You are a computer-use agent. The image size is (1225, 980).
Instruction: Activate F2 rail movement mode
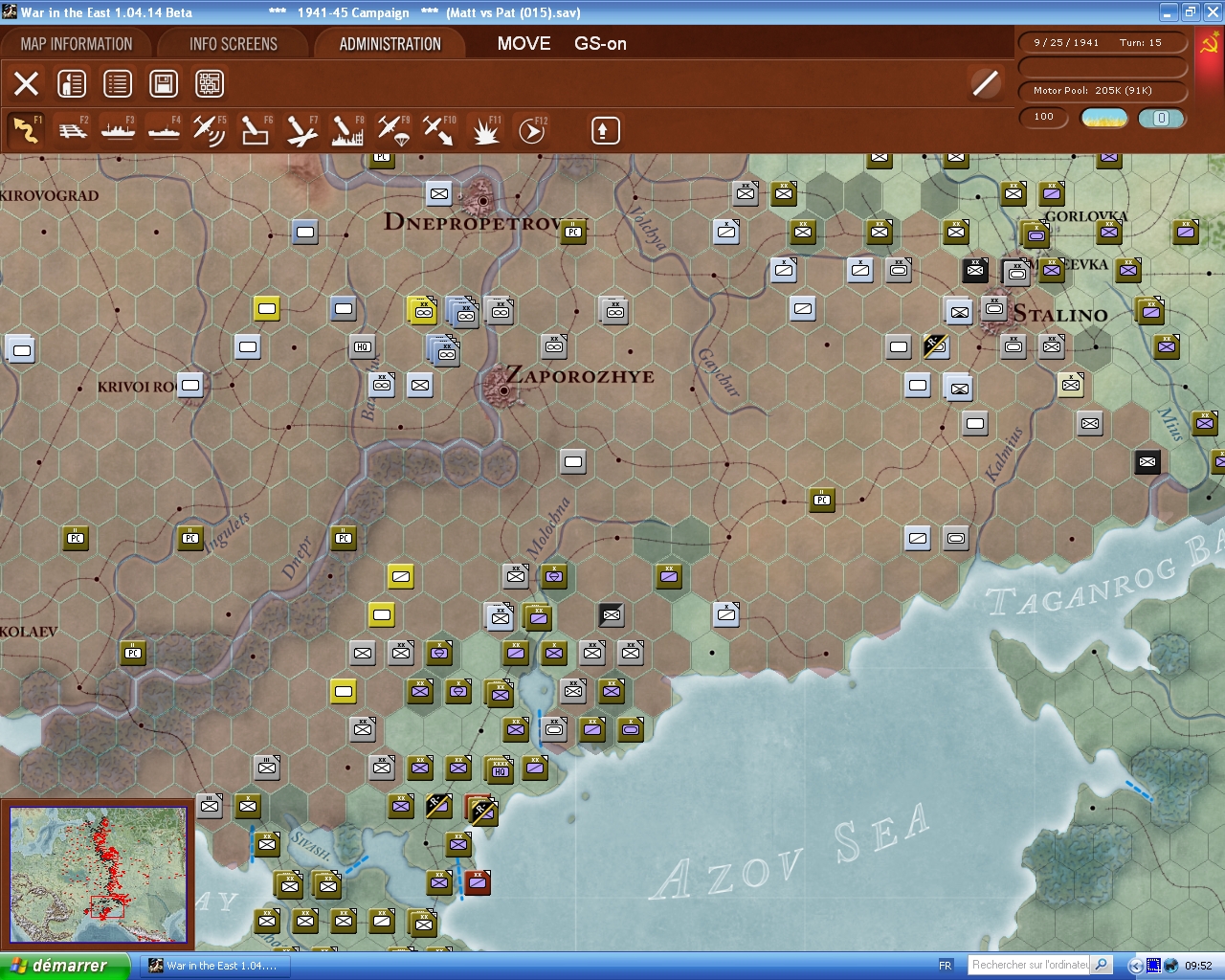click(72, 130)
